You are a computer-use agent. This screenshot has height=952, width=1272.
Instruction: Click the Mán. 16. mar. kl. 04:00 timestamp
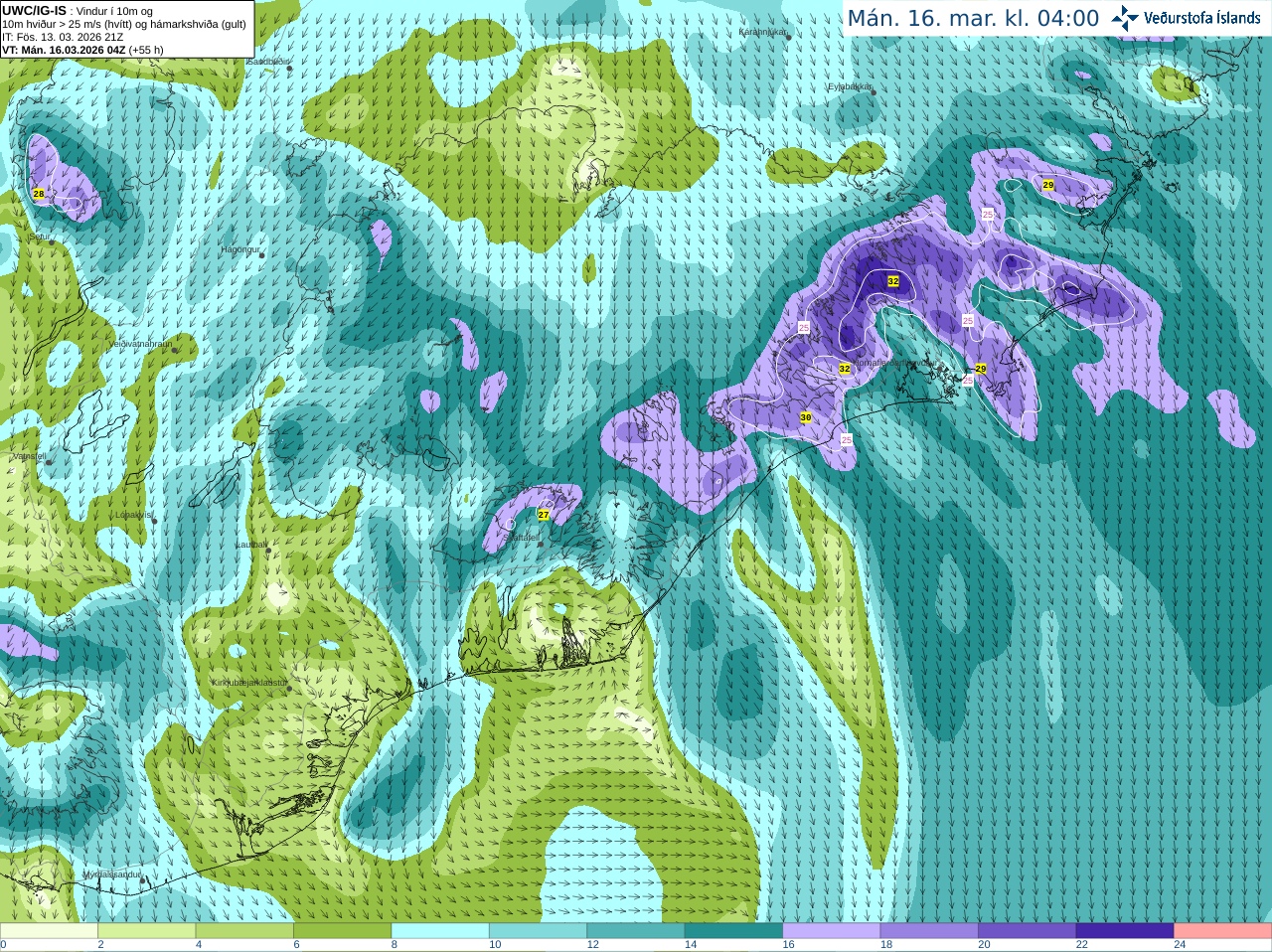pos(973,19)
